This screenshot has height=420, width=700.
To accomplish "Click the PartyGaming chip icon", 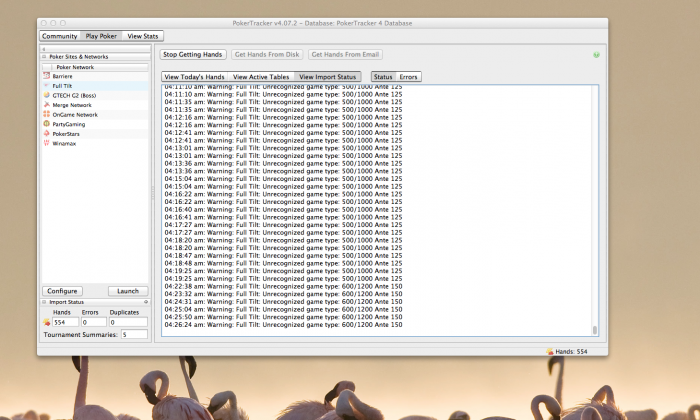I will click(x=46, y=124).
